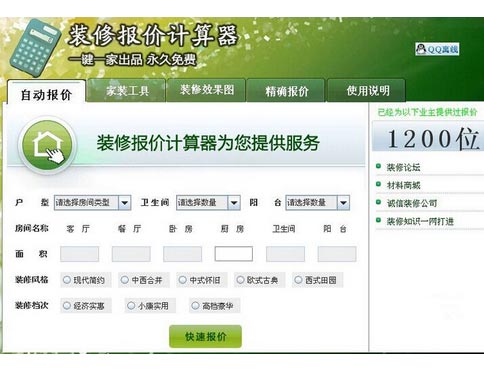Expand the 户型 room type dropdown
This screenshot has height=371, width=484.
point(92,202)
